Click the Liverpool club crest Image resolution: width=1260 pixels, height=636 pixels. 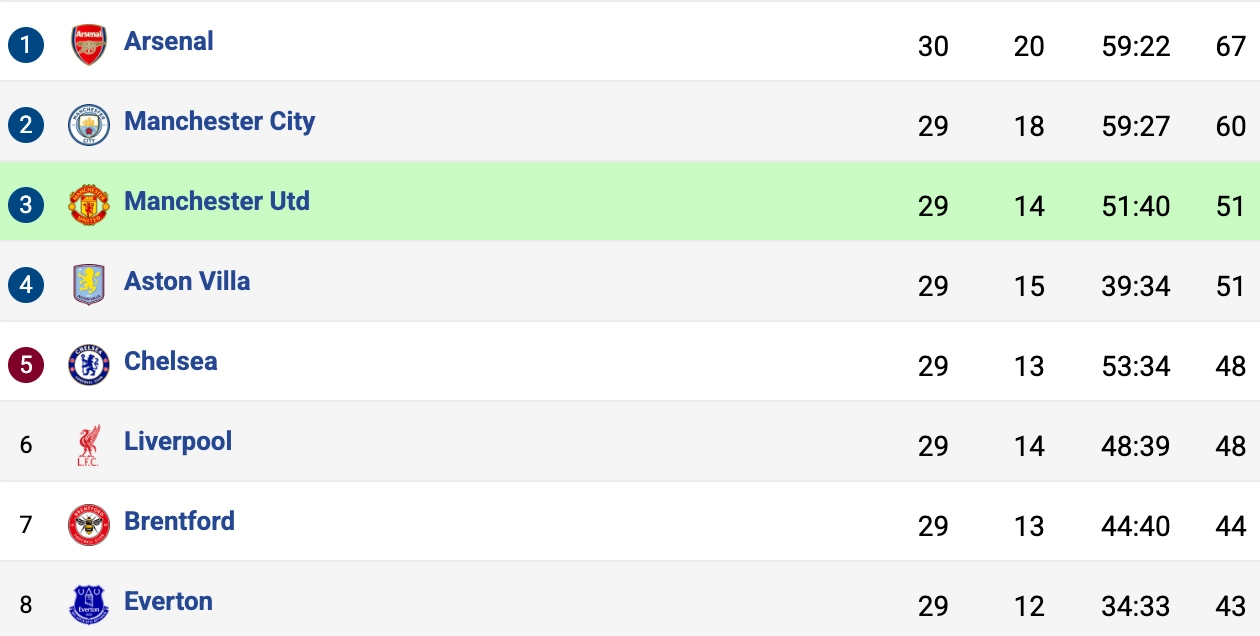pos(89,445)
